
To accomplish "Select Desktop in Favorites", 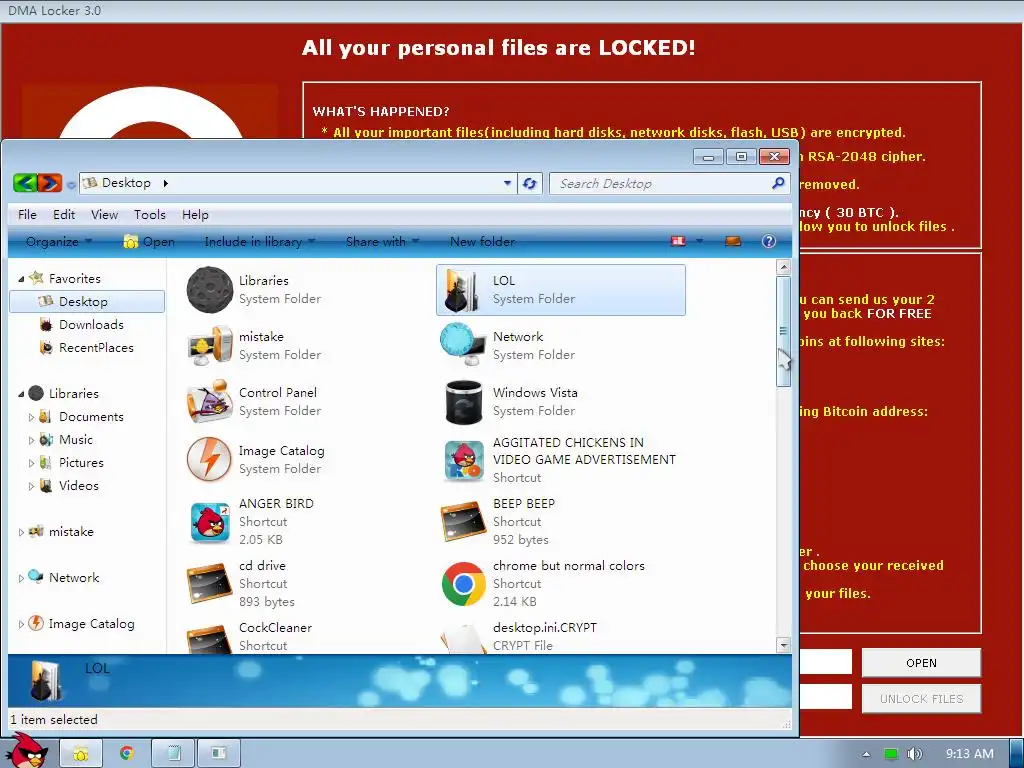I will coord(87,301).
